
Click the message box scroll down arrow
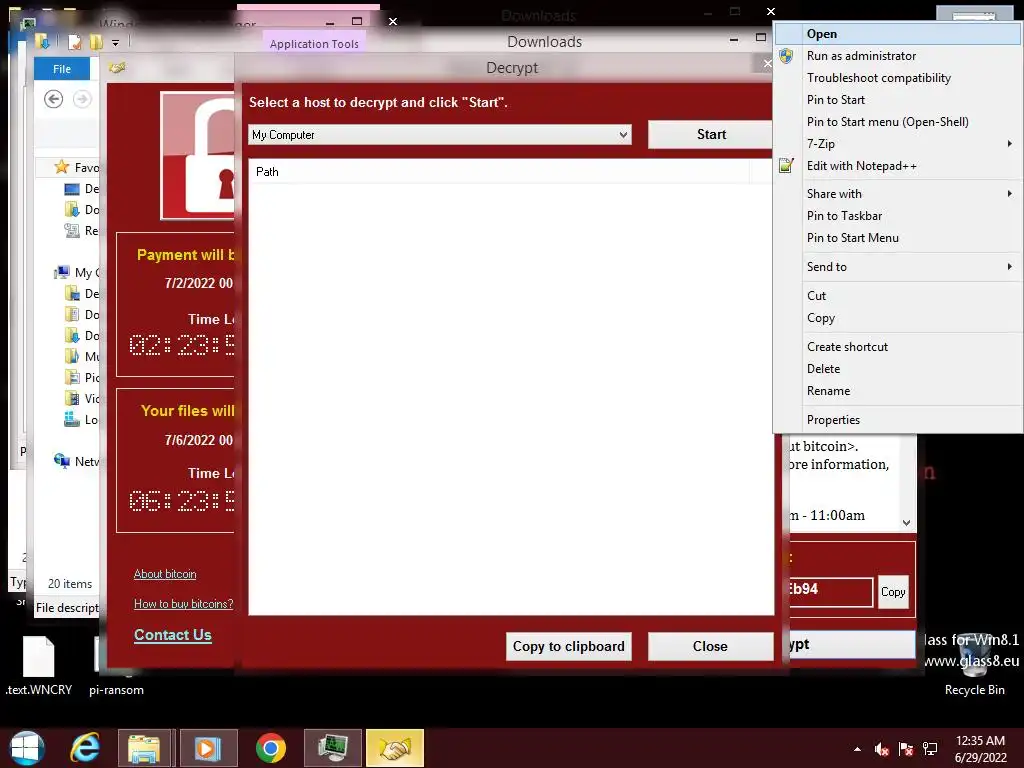point(906,522)
